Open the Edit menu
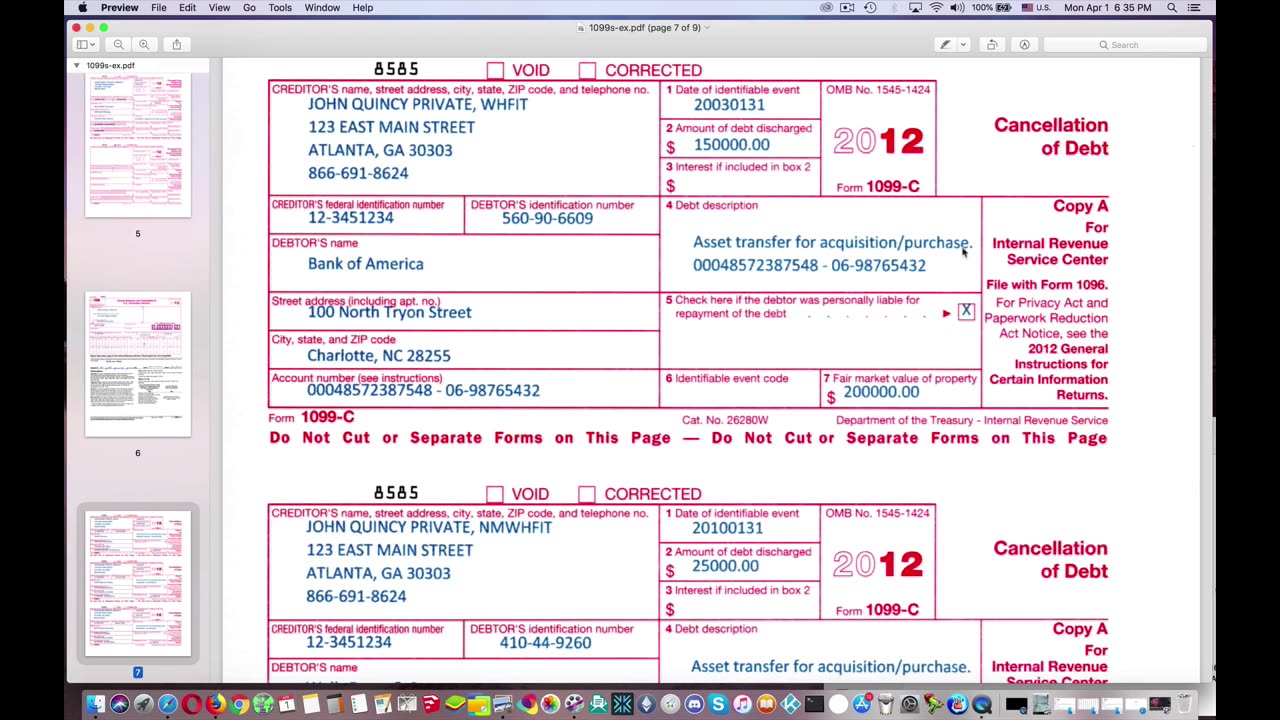The width and height of the screenshot is (1280, 720). click(187, 8)
